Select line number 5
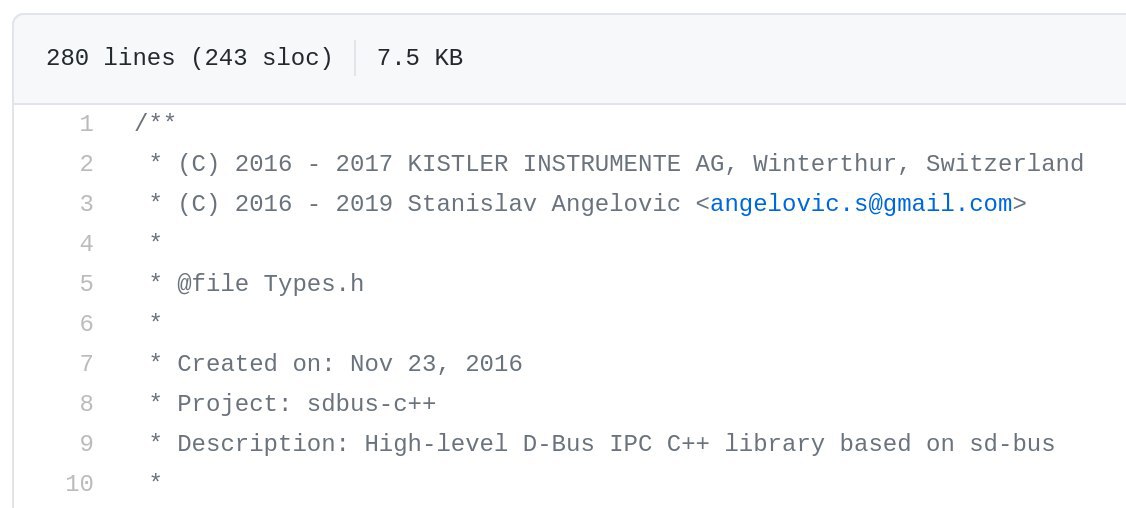Viewport: 1126px width, 508px height. coord(86,284)
